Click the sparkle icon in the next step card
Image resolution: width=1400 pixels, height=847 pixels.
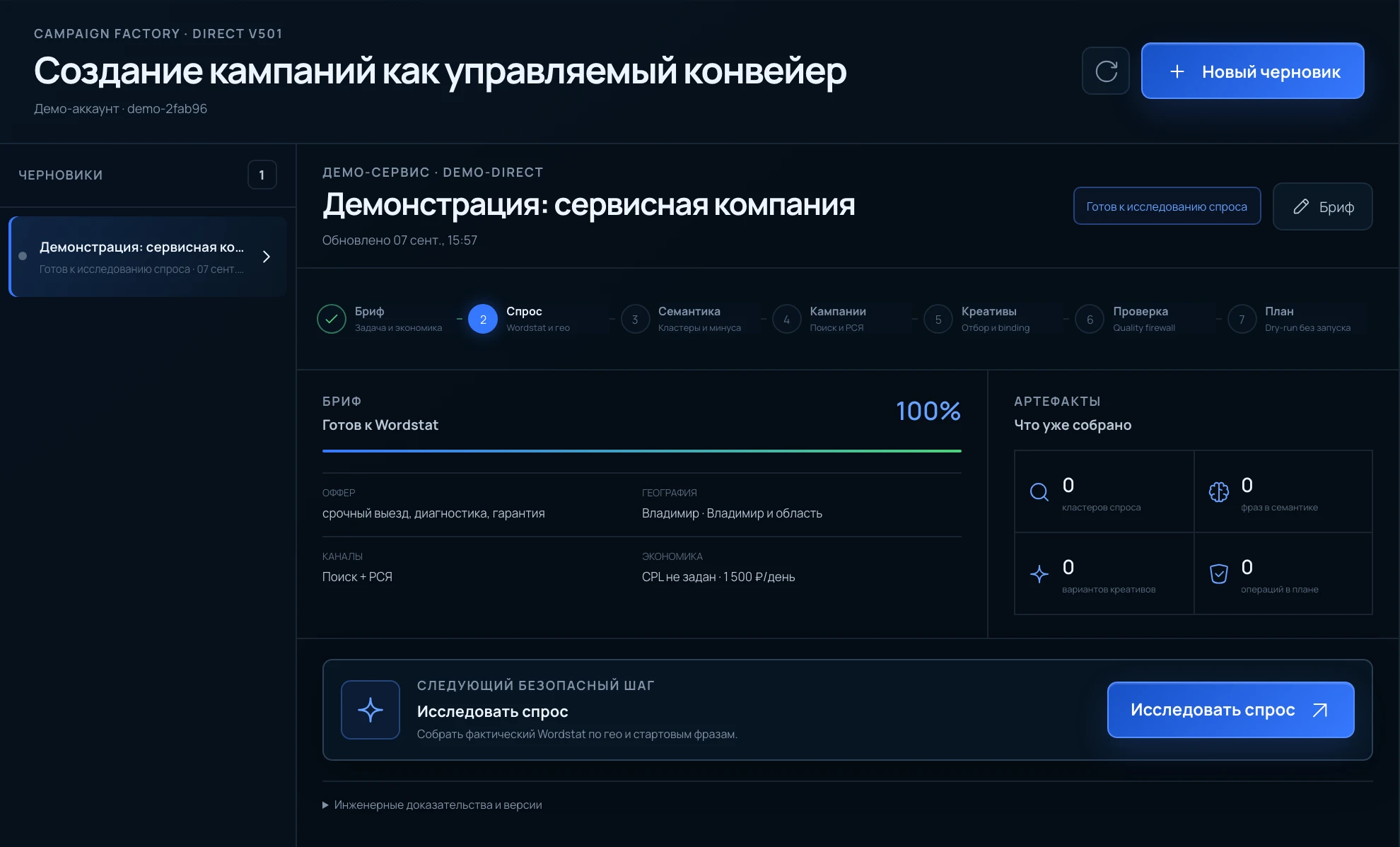pyautogui.click(x=371, y=710)
